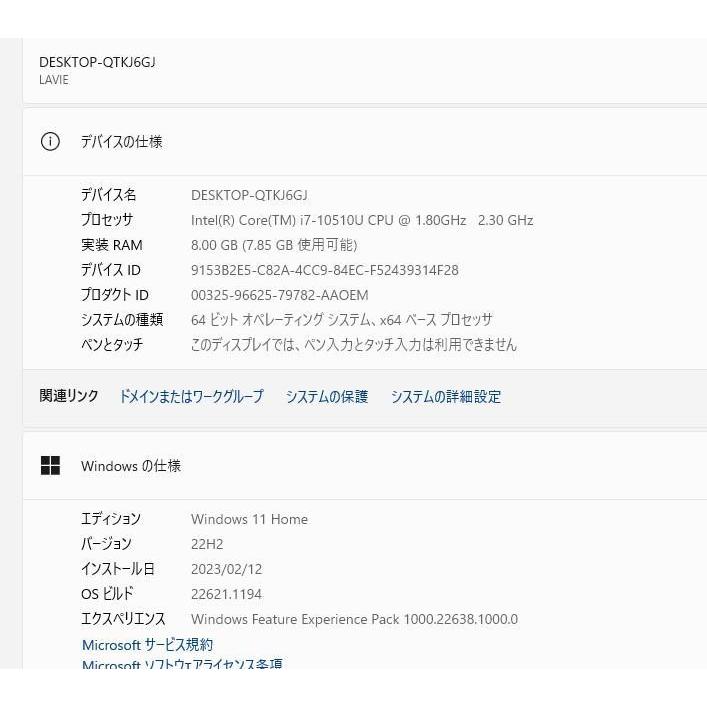
Task: Click the 実装 RAM label
Action: point(112,245)
